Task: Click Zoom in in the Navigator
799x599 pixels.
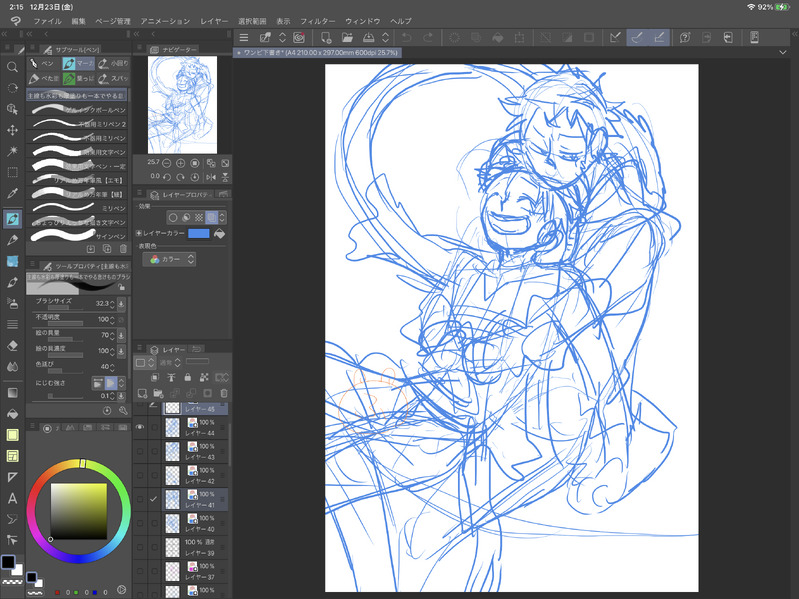Action: [180, 163]
